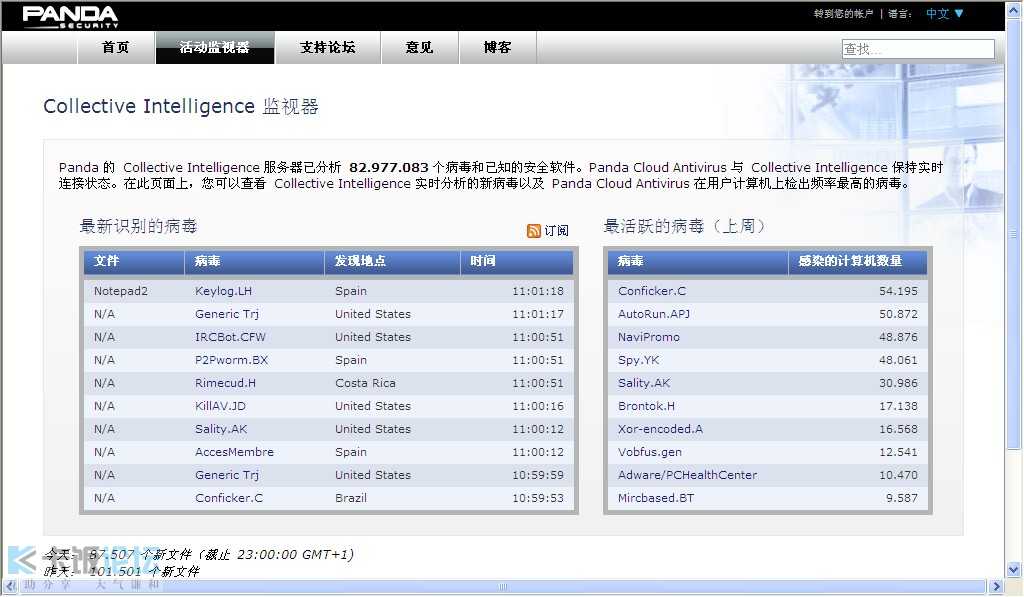Click the 订阅 subscribe link
Image resolution: width=1024 pixels, height=597 pixels.
(x=556, y=231)
